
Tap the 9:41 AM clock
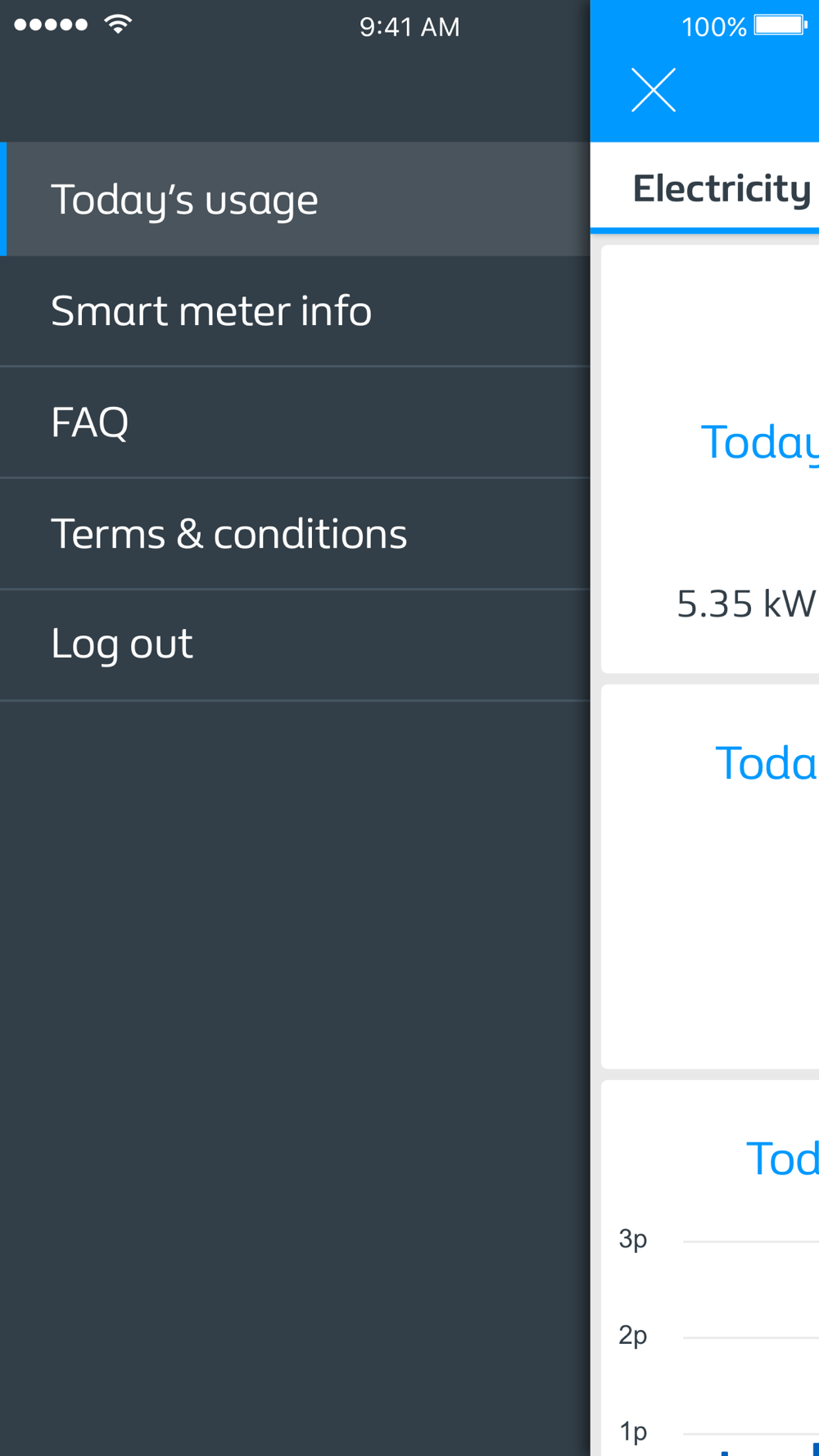[x=409, y=27]
